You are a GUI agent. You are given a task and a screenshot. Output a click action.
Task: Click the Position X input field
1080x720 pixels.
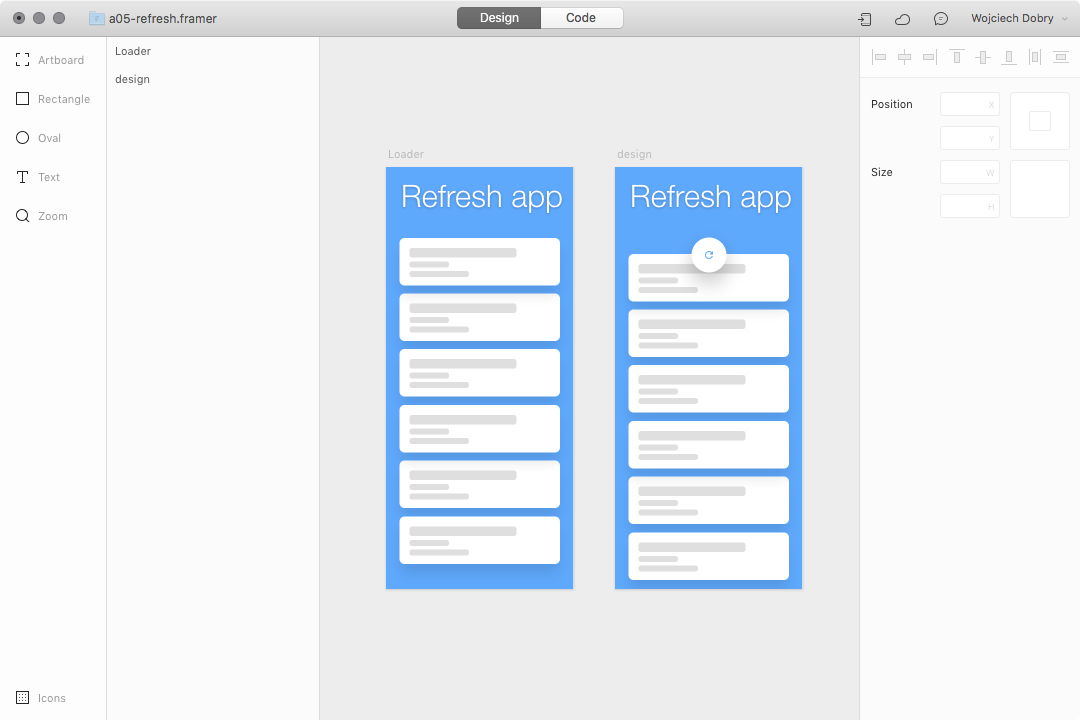pos(969,104)
